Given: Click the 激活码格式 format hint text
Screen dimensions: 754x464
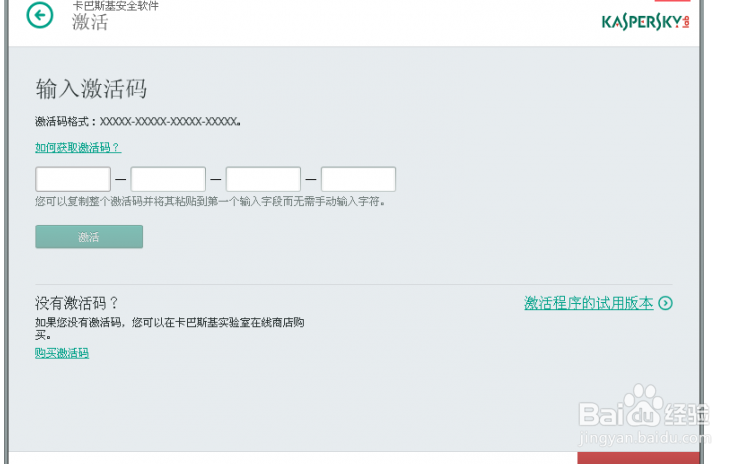Looking at the screenshot, I should [138, 121].
